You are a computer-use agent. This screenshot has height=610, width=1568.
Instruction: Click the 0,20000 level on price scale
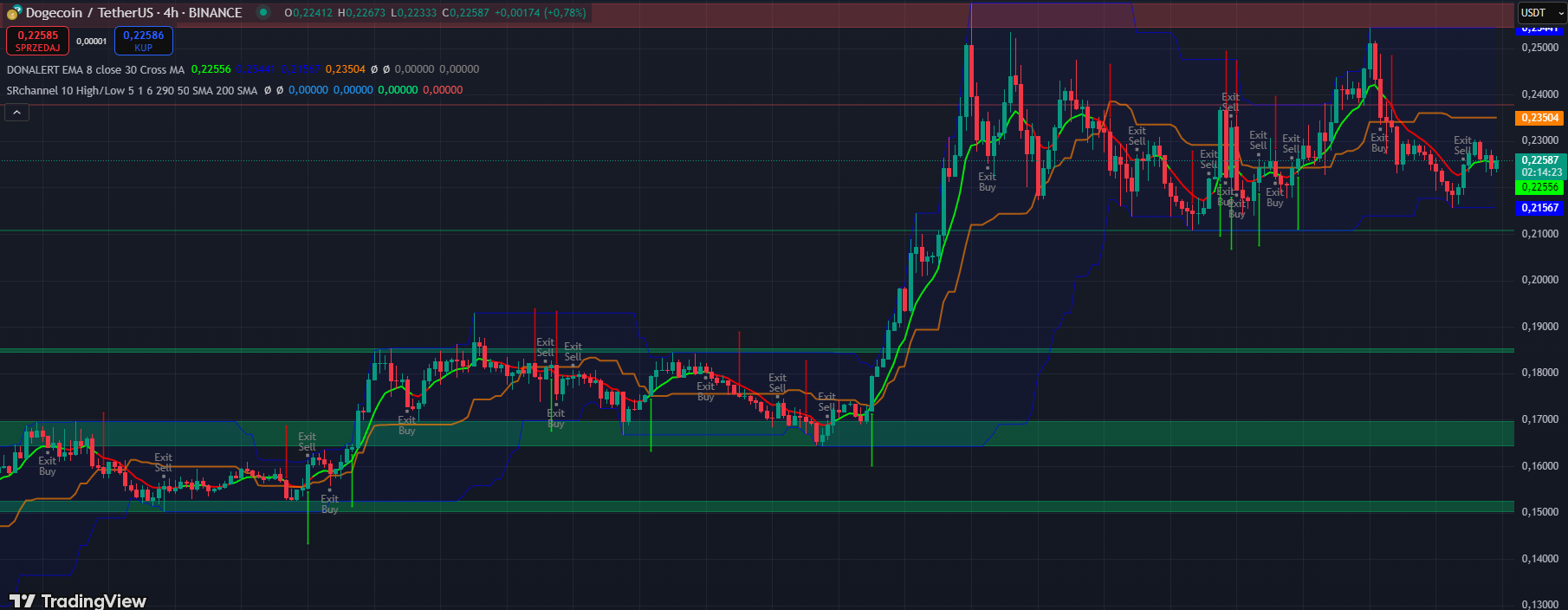pyautogui.click(x=1539, y=280)
